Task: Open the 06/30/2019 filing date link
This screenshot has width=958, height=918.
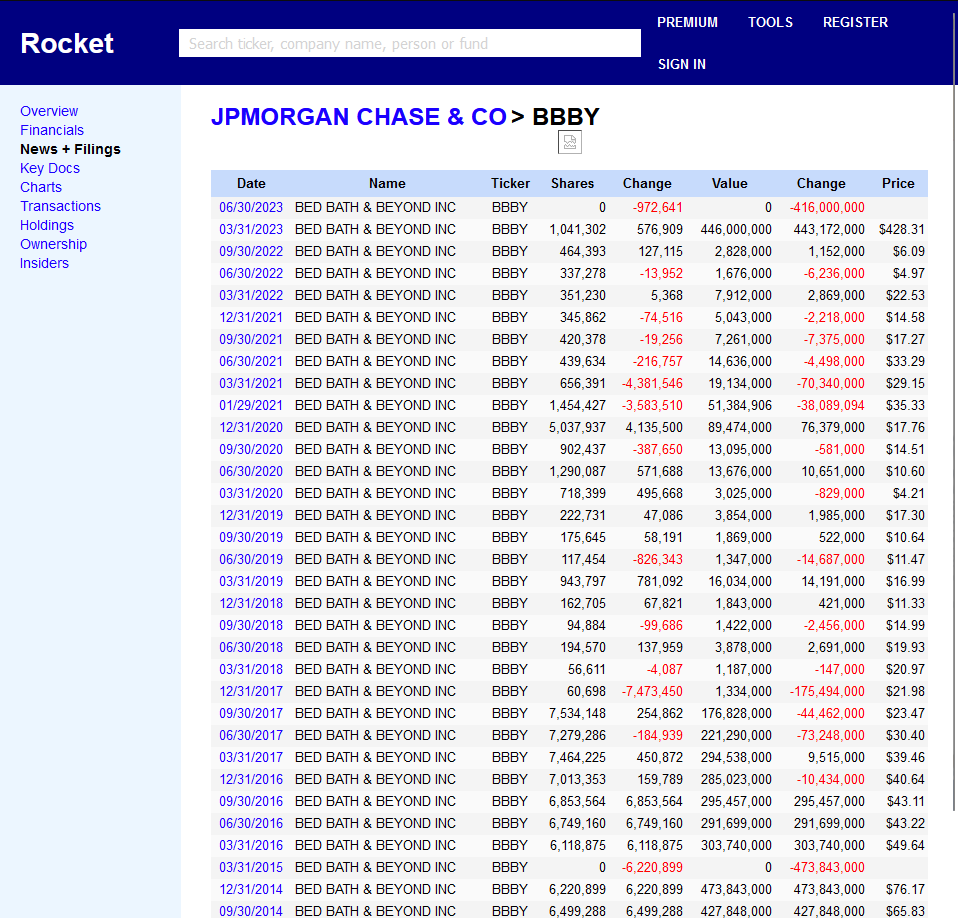Action: (251, 559)
